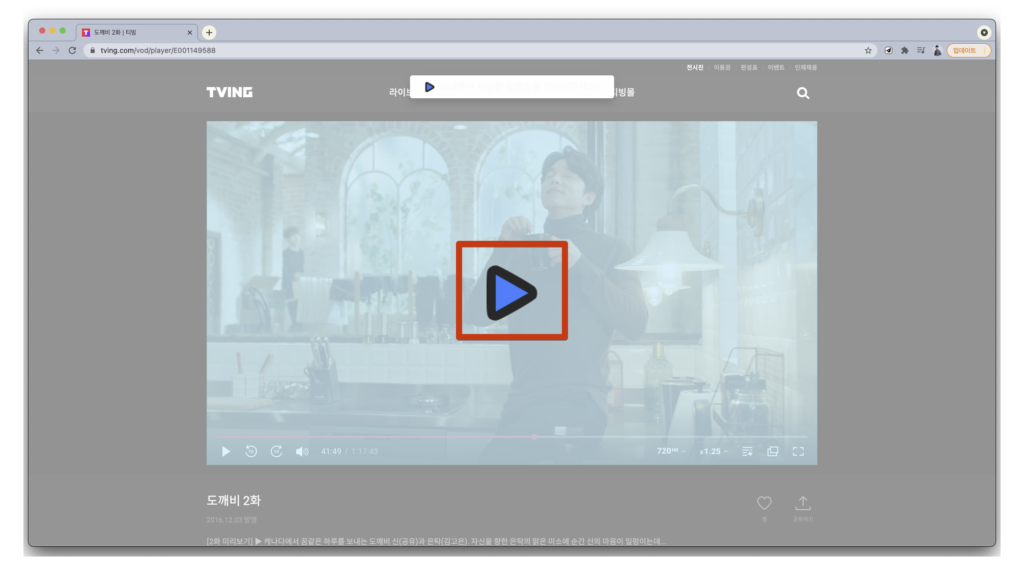Image resolution: width=1024 pixels, height=584 pixels.
Task: Click the 이용권 top link
Action: (x=722, y=67)
